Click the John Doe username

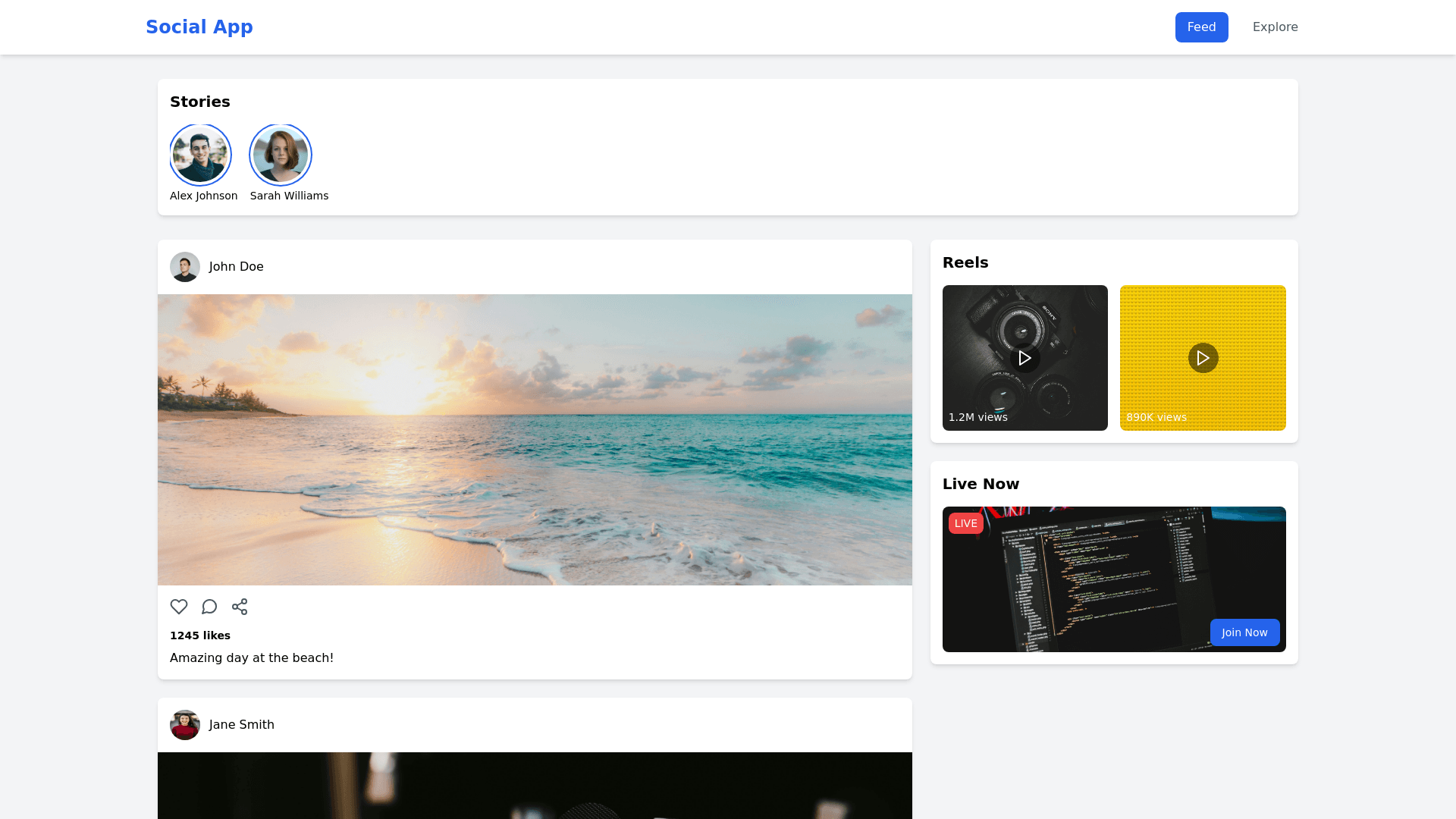tap(237, 267)
